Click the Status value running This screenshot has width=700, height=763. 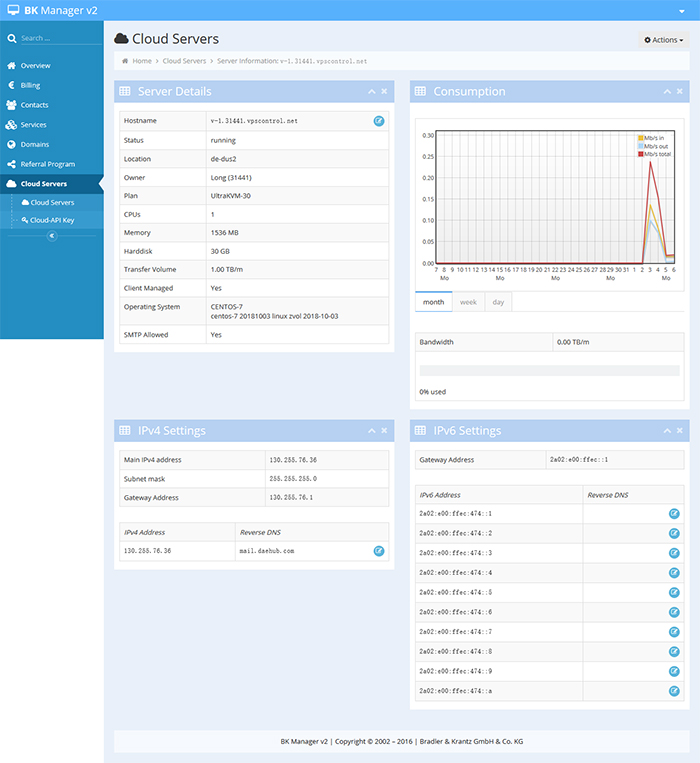223,141
